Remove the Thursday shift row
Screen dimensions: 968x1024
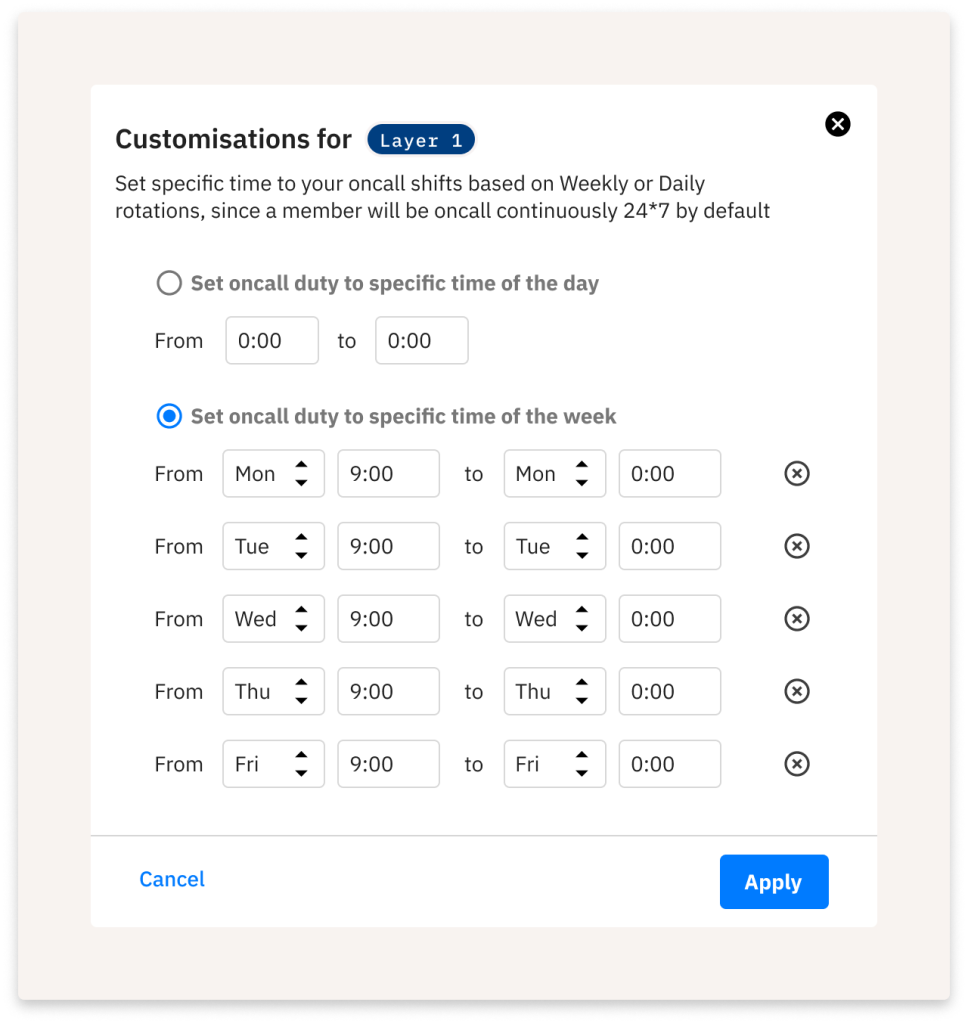pyautogui.click(x=796, y=691)
